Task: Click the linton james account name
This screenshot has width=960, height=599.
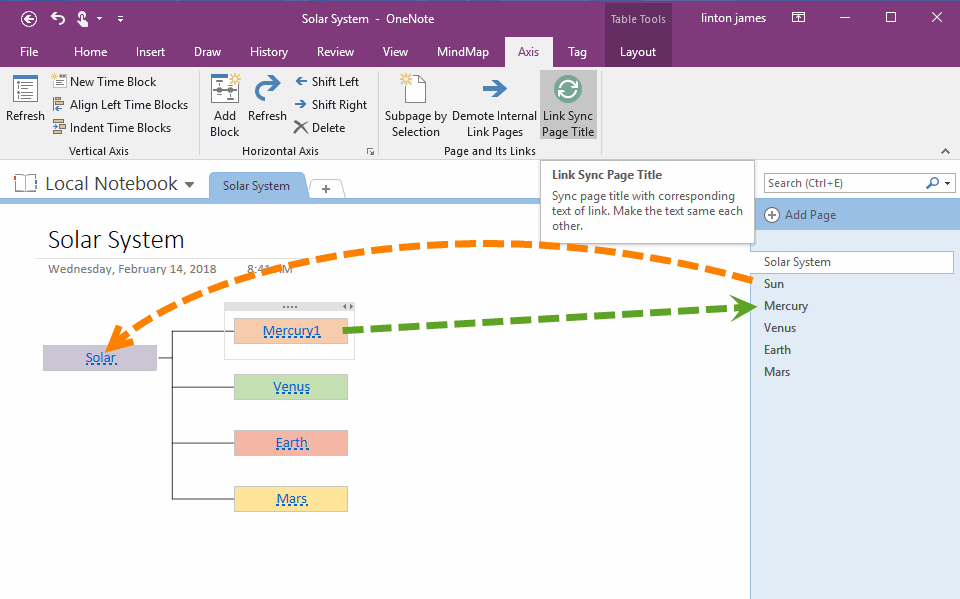Action: pyautogui.click(x=733, y=18)
